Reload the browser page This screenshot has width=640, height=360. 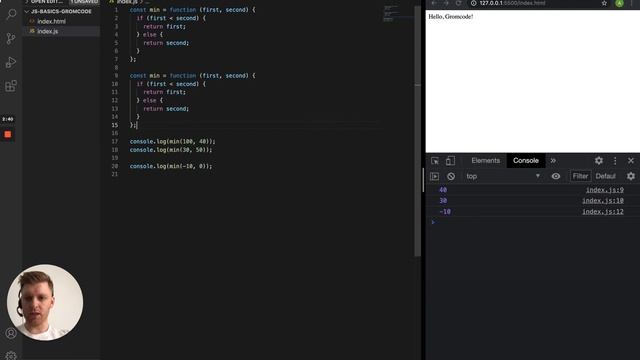click(458, 3)
